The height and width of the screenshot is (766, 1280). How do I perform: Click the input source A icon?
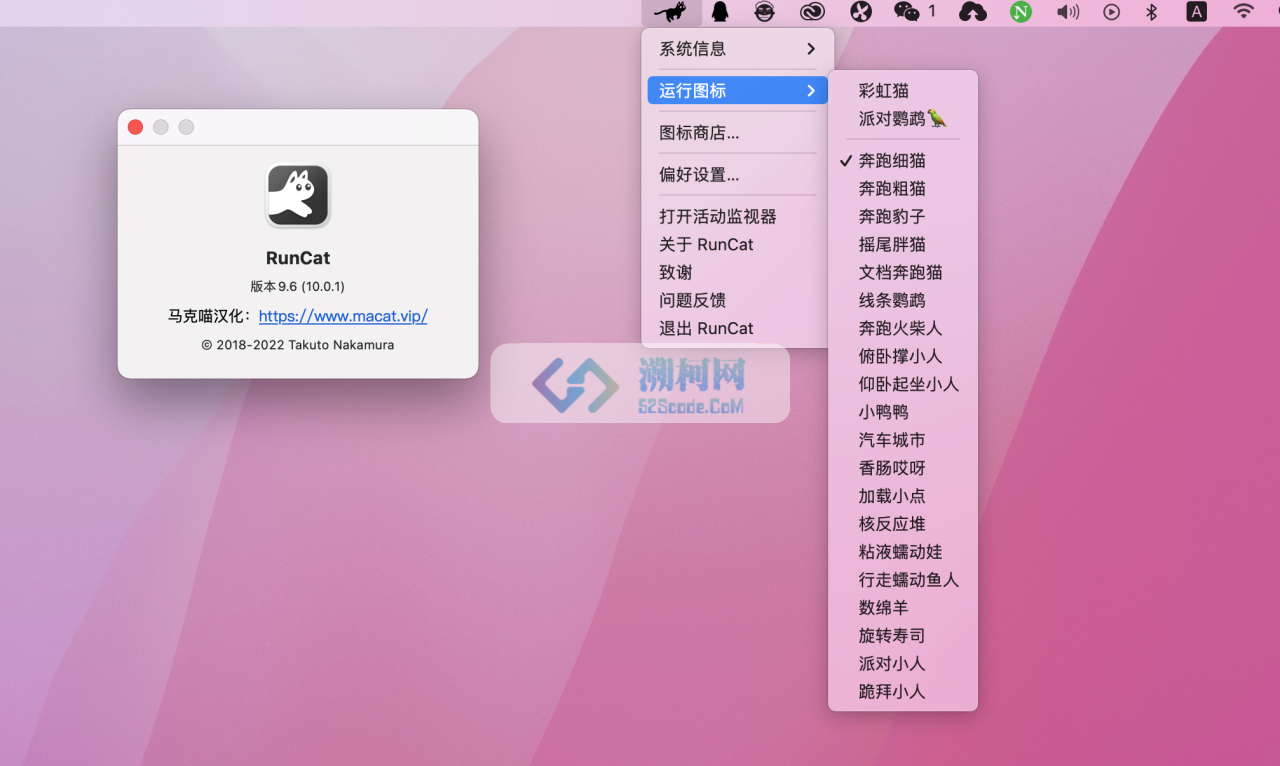click(1196, 12)
